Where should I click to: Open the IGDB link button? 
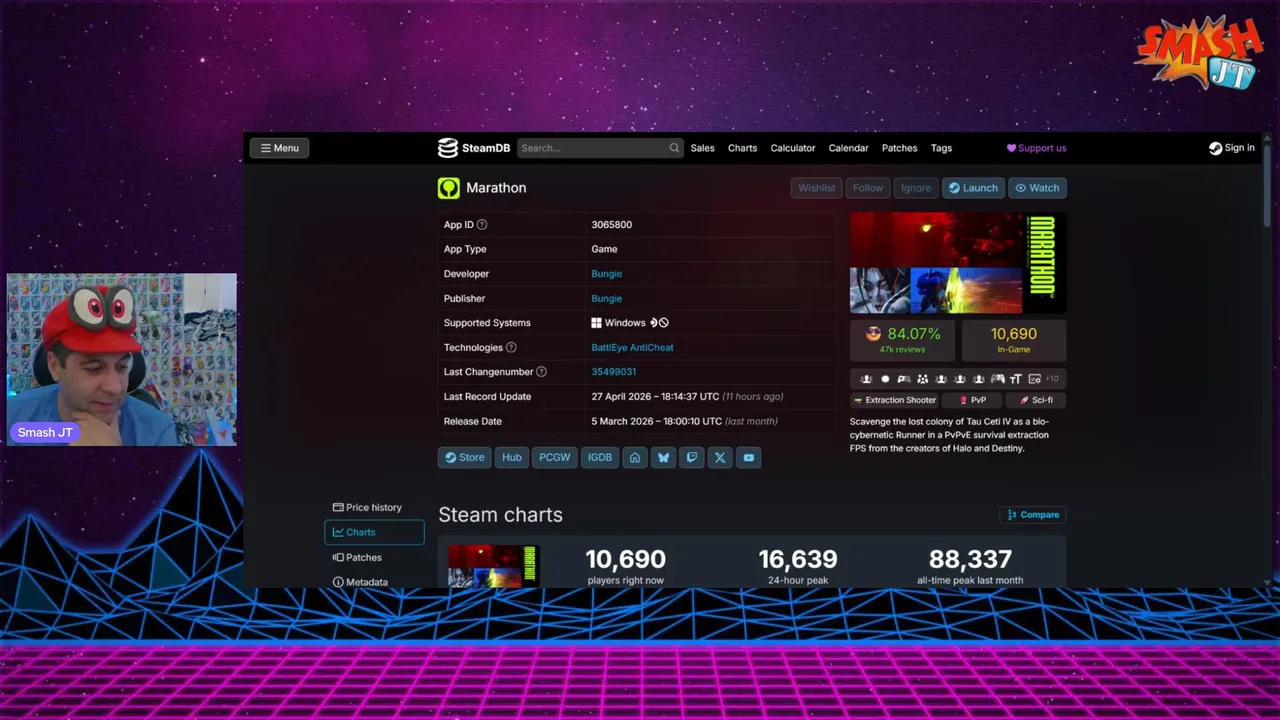tap(599, 458)
